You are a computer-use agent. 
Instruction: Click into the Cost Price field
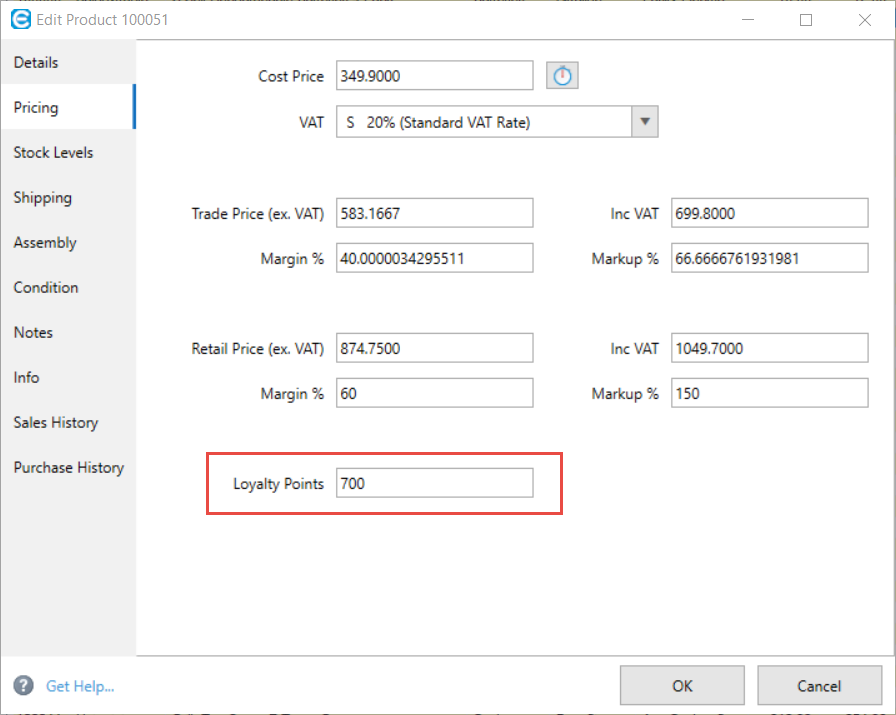tap(434, 76)
